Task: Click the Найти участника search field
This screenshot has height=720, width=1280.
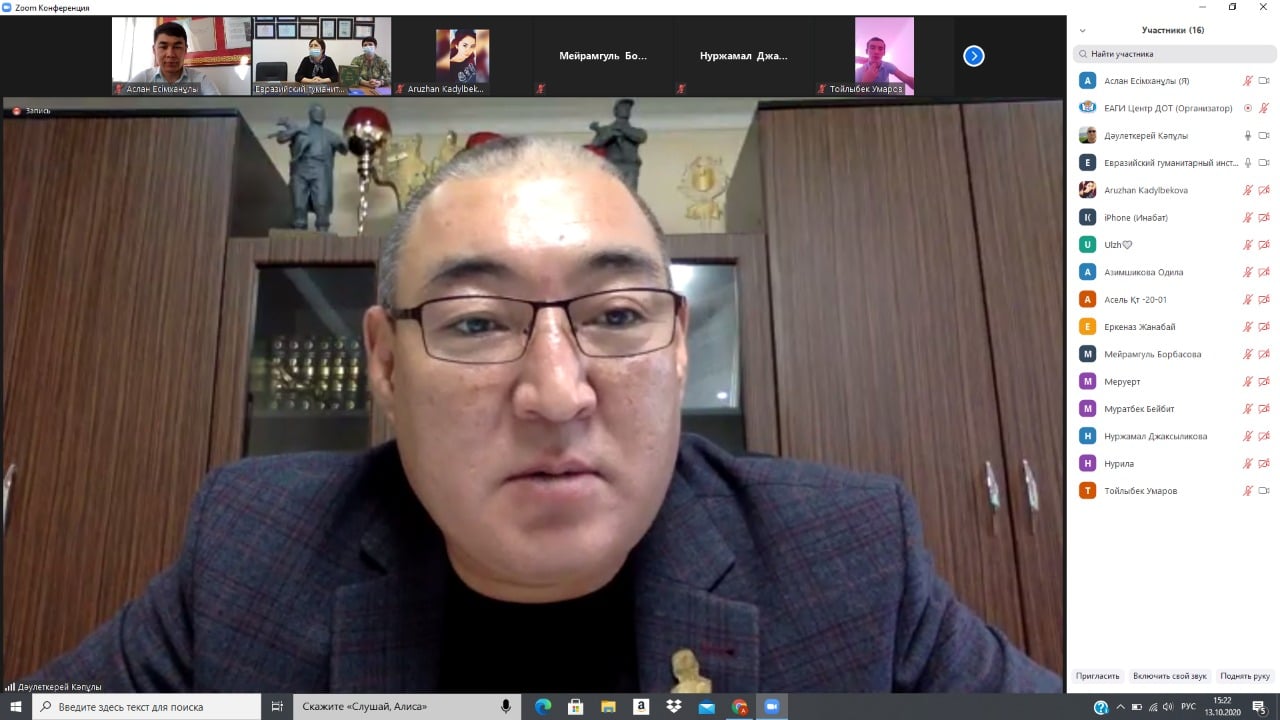Action: [x=1172, y=54]
